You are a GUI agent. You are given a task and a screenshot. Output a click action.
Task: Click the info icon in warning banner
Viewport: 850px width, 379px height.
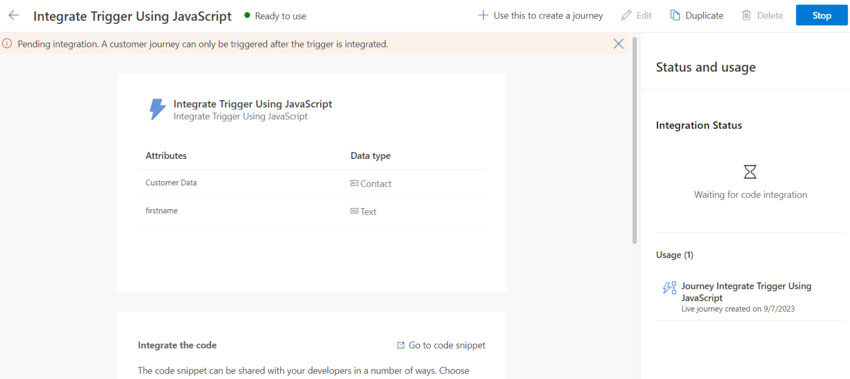click(8, 44)
